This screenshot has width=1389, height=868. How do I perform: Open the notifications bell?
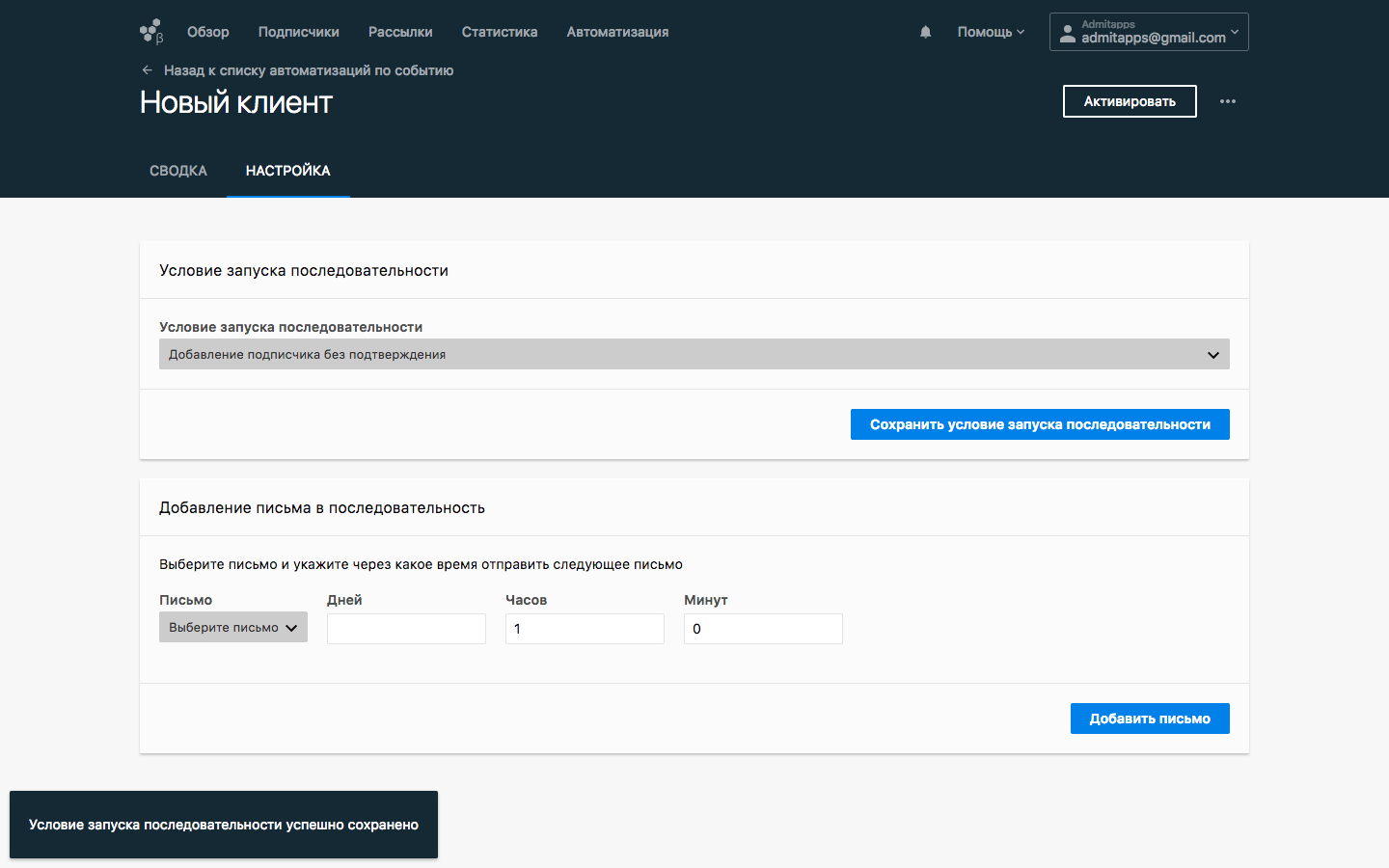925,32
